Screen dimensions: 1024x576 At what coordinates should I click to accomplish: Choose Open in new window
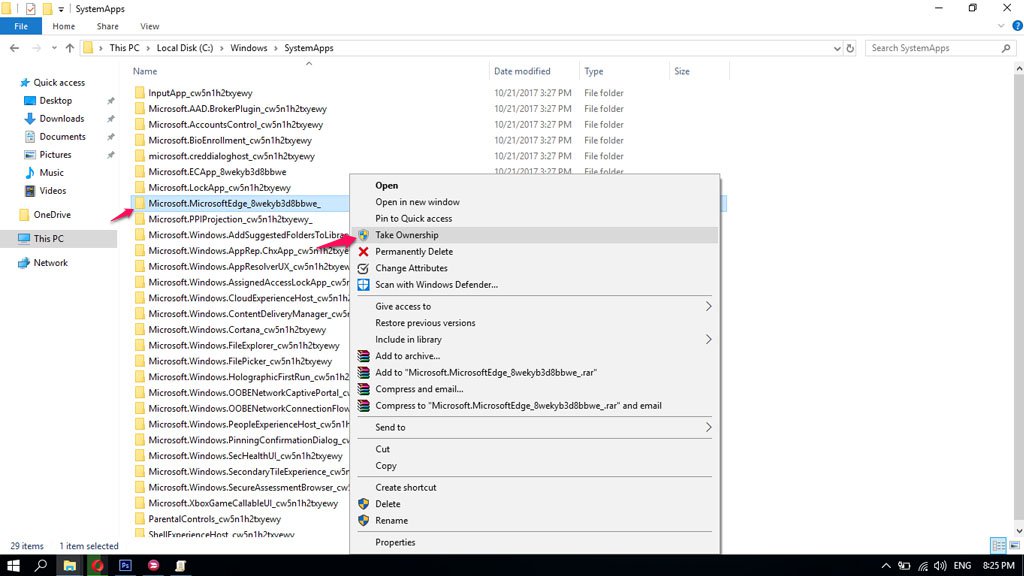pyautogui.click(x=417, y=202)
